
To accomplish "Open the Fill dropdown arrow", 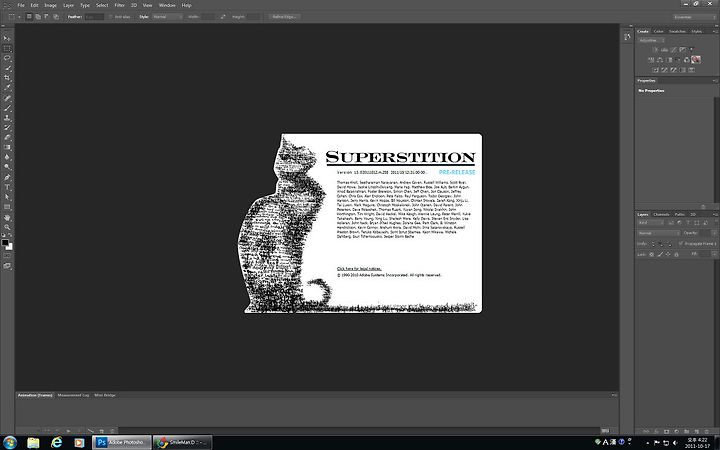I will (x=714, y=254).
